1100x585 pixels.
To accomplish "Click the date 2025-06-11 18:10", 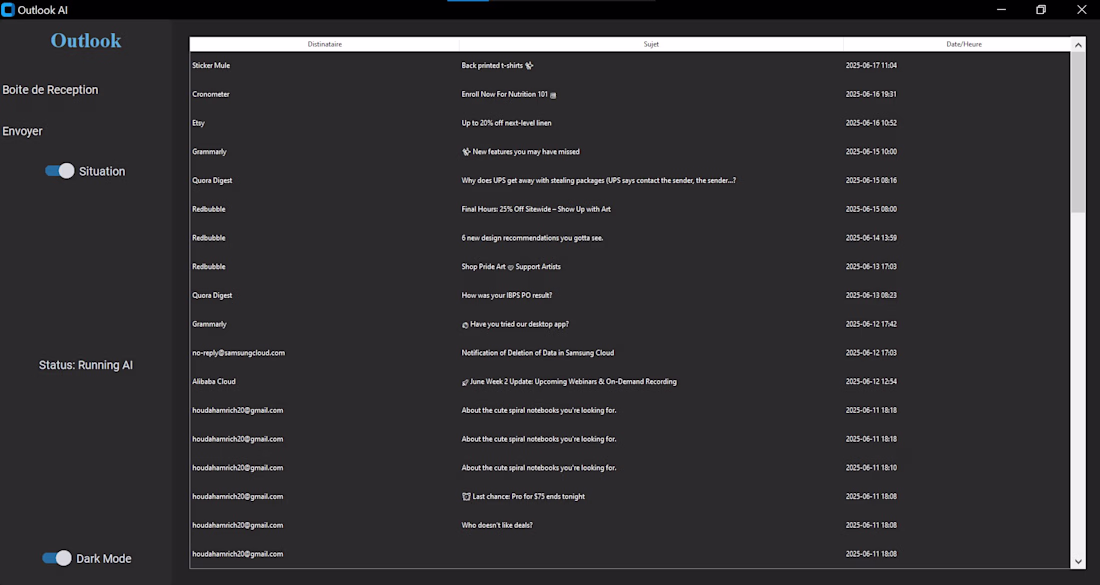I will [871, 468].
